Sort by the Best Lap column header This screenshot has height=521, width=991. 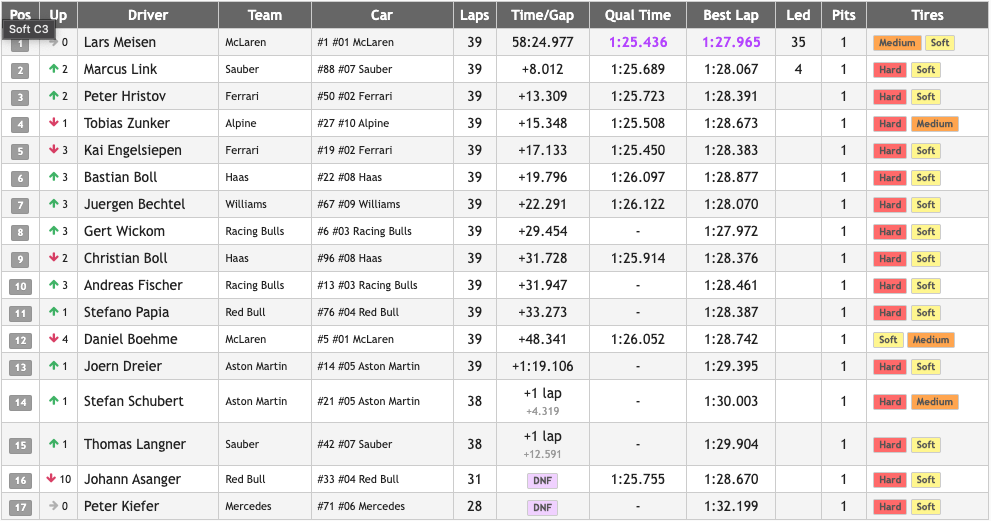pyautogui.click(x=731, y=15)
